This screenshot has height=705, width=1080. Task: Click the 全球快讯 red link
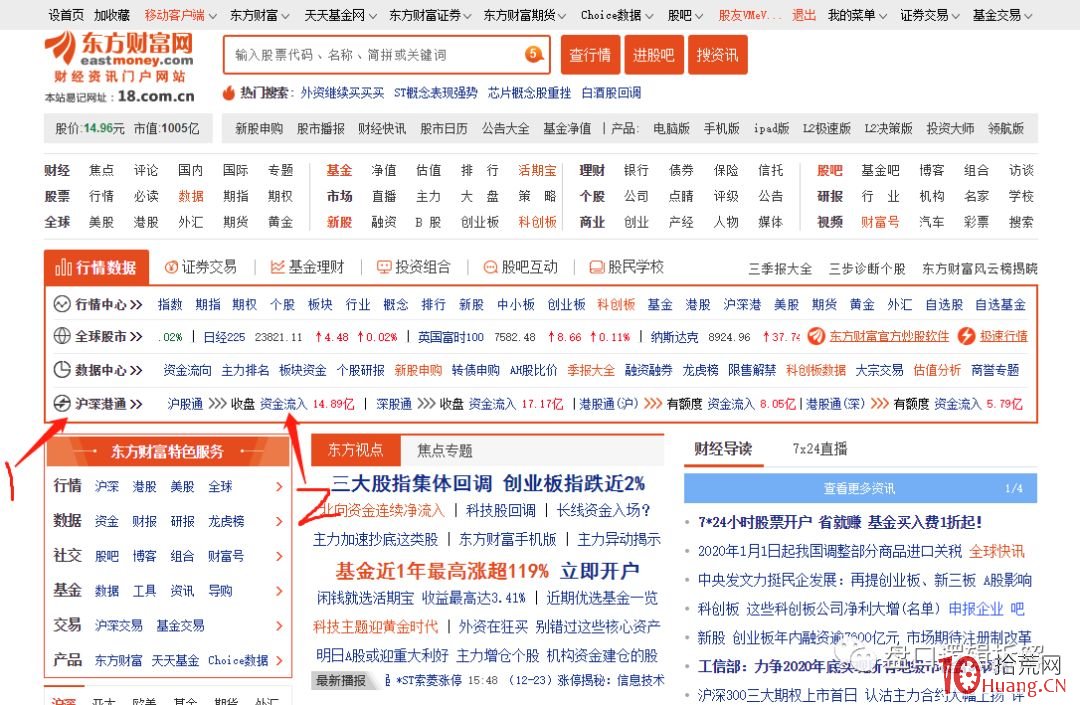(x=997, y=551)
